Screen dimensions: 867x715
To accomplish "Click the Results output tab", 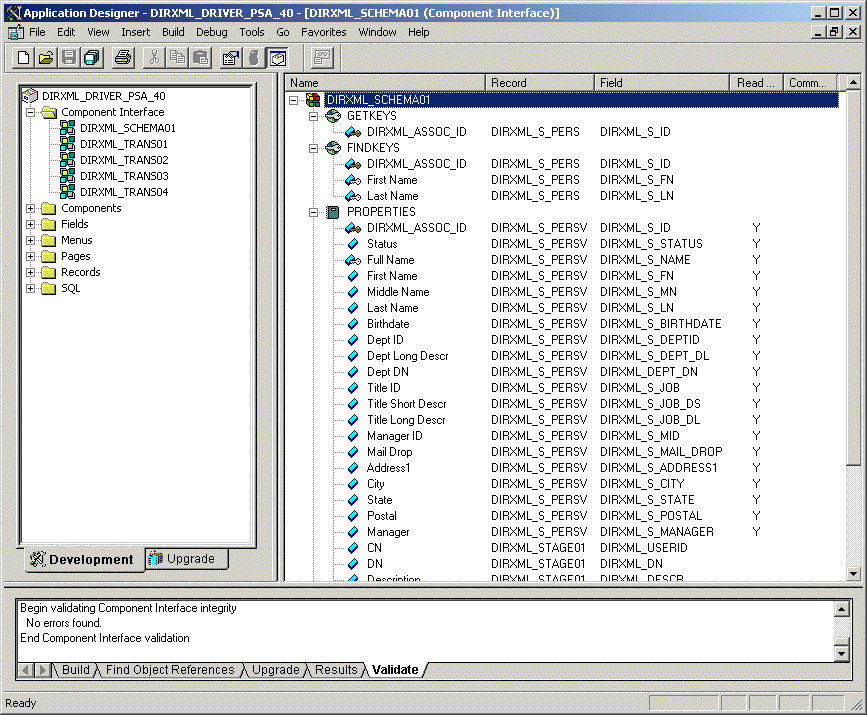I will [336, 670].
